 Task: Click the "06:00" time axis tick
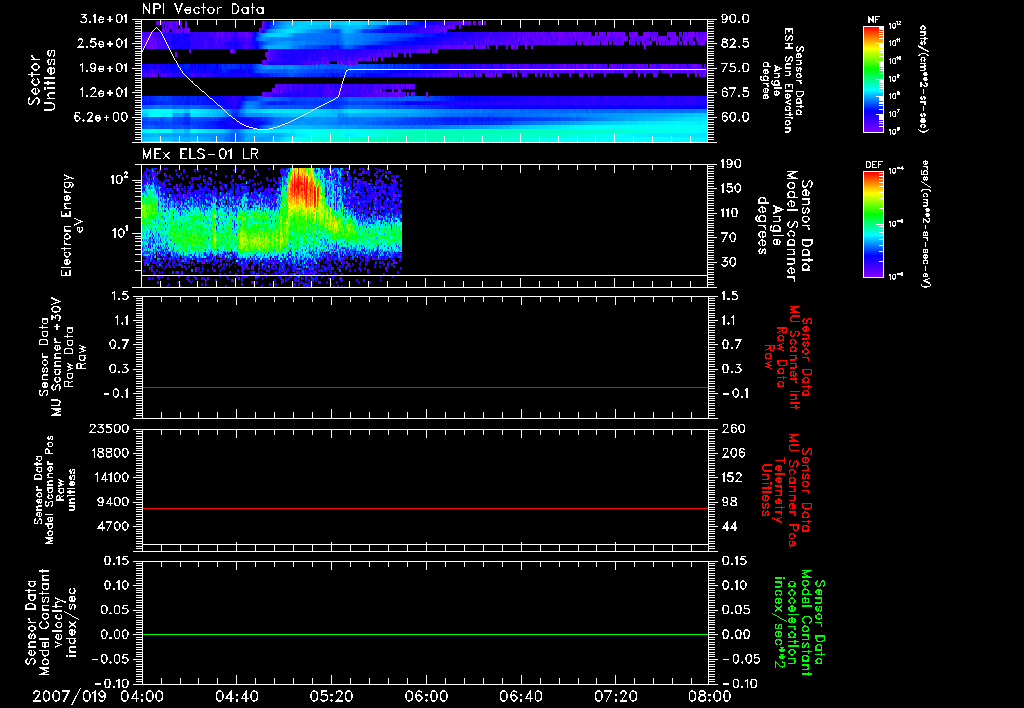426,696
